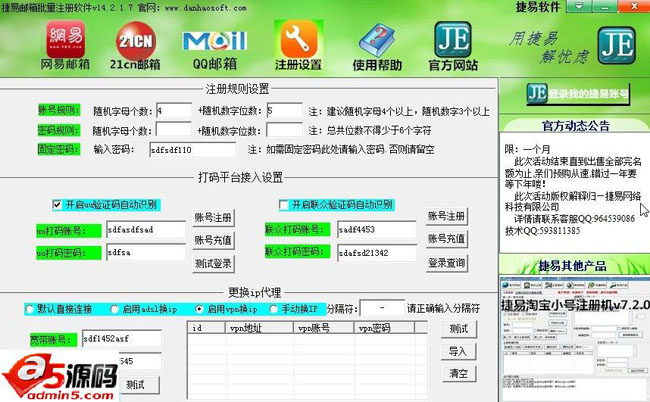Click 密码规则 green label
The height and width of the screenshot is (402, 650).
tap(59, 130)
